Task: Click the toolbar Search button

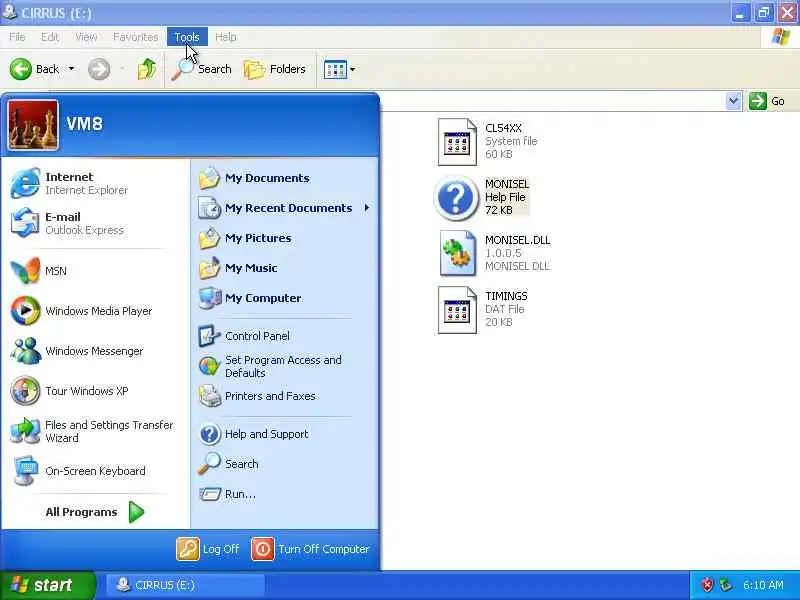Action: 202,69
